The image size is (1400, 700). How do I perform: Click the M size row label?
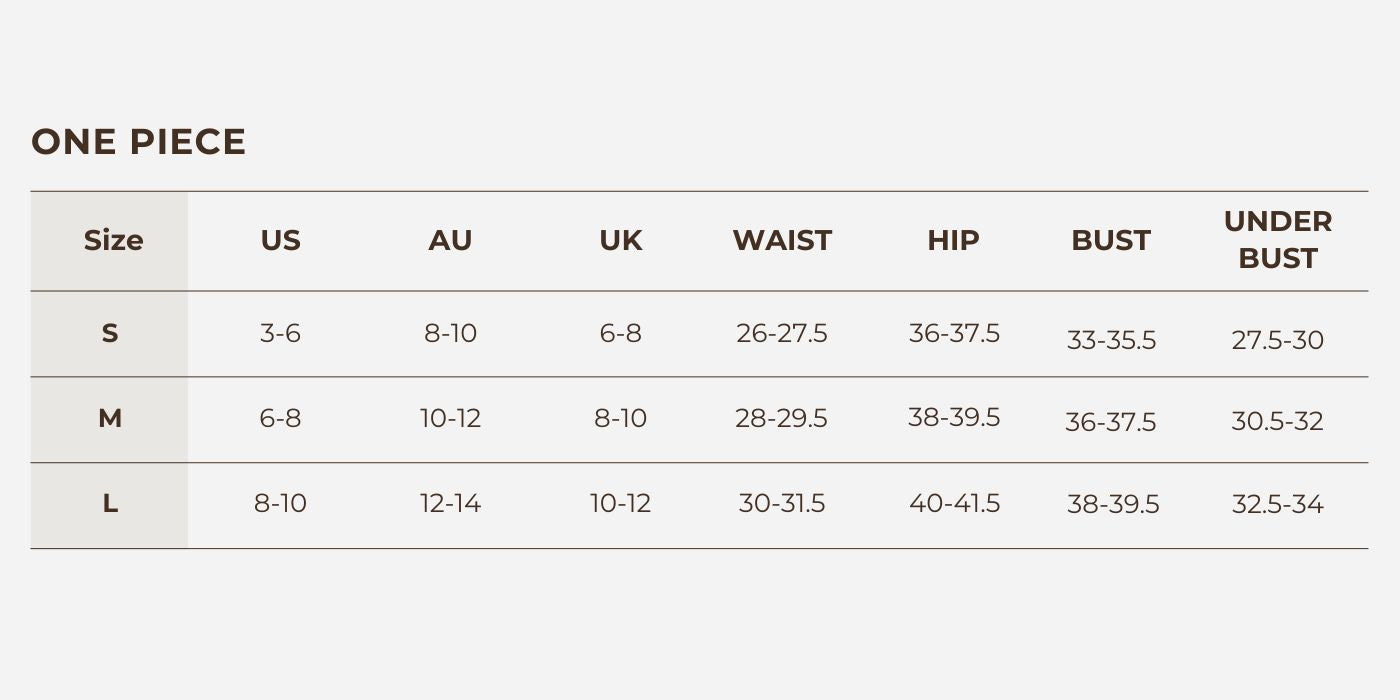click(x=110, y=419)
